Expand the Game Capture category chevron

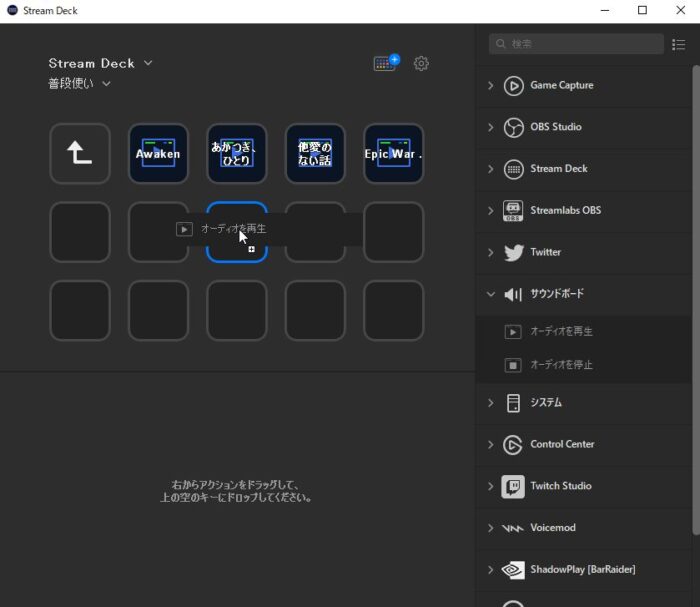tap(491, 85)
